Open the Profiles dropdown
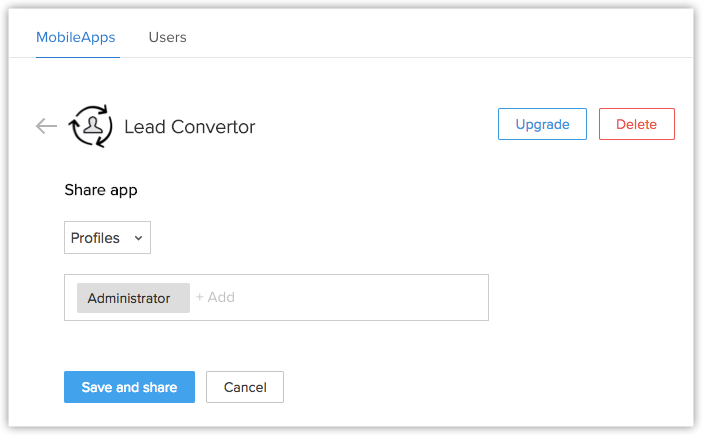 tap(107, 238)
